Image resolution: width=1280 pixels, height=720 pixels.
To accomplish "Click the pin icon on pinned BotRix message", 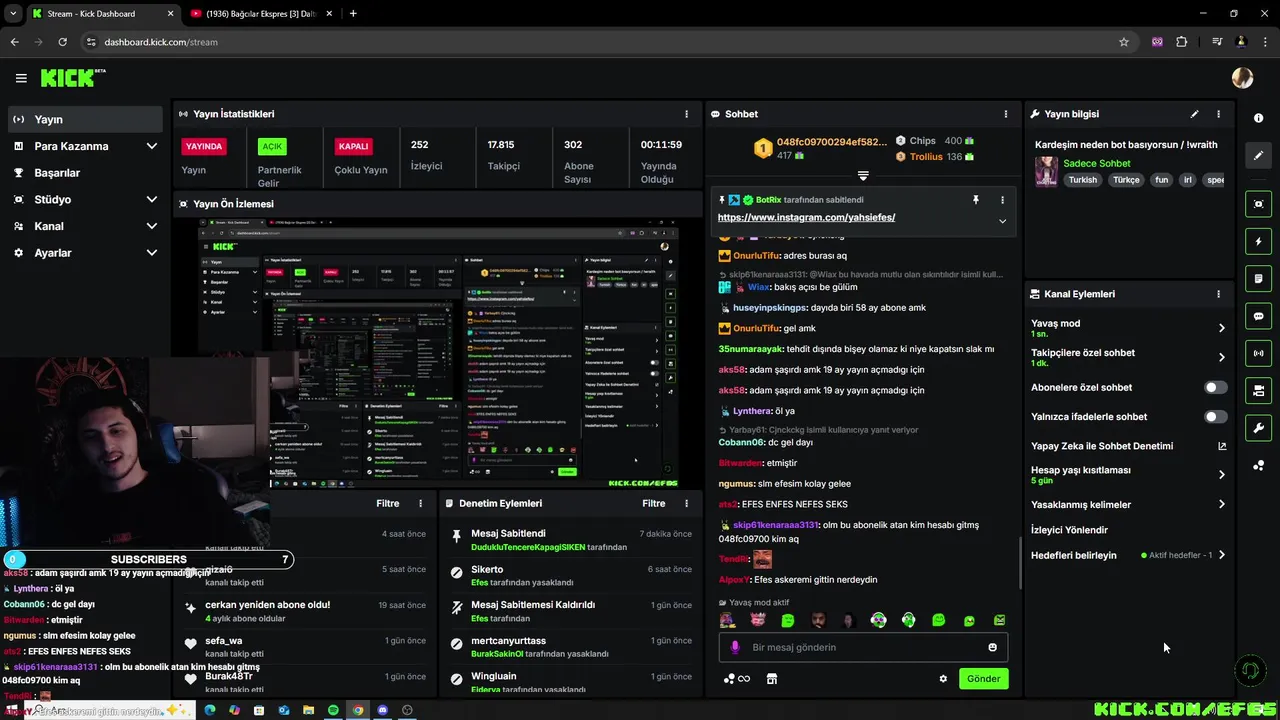I will coord(976,200).
